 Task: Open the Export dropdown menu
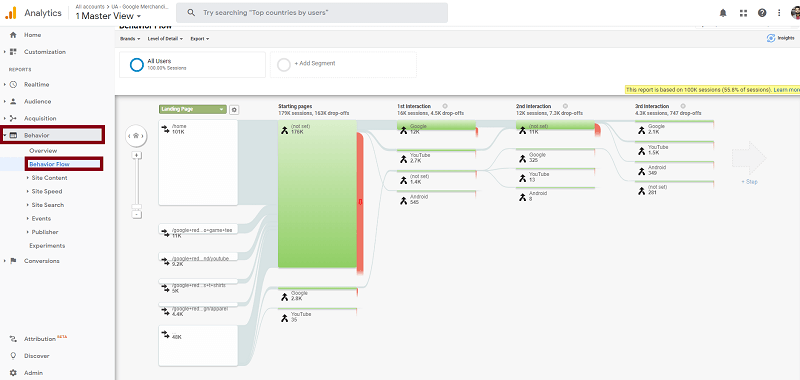199,39
